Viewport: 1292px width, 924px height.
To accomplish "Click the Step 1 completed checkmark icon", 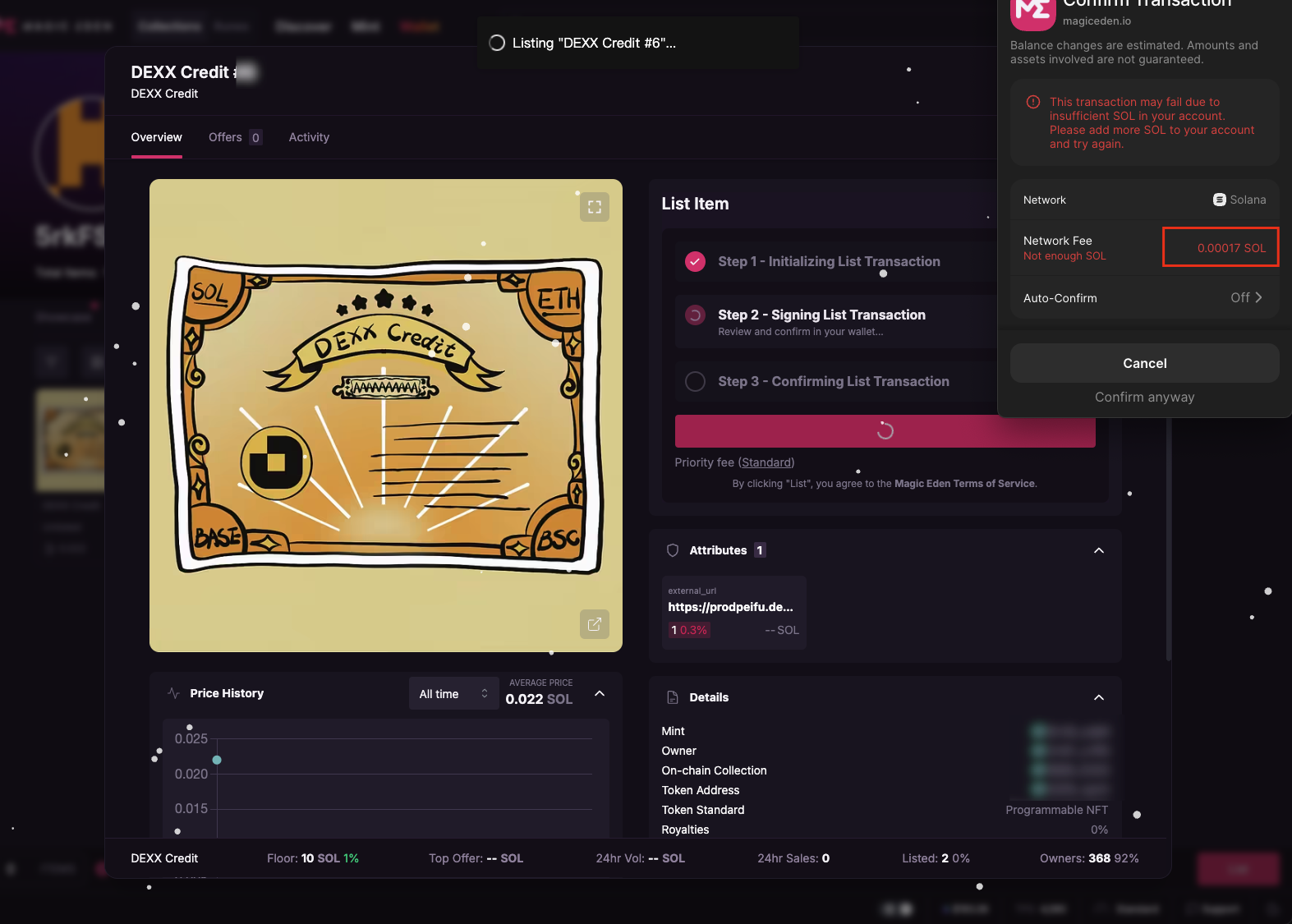I will 695,261.
